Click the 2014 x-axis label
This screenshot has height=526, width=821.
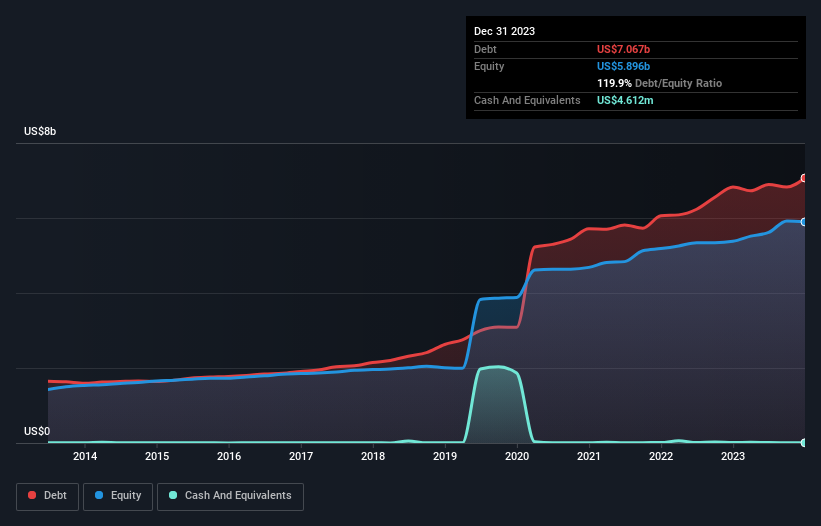coord(85,456)
